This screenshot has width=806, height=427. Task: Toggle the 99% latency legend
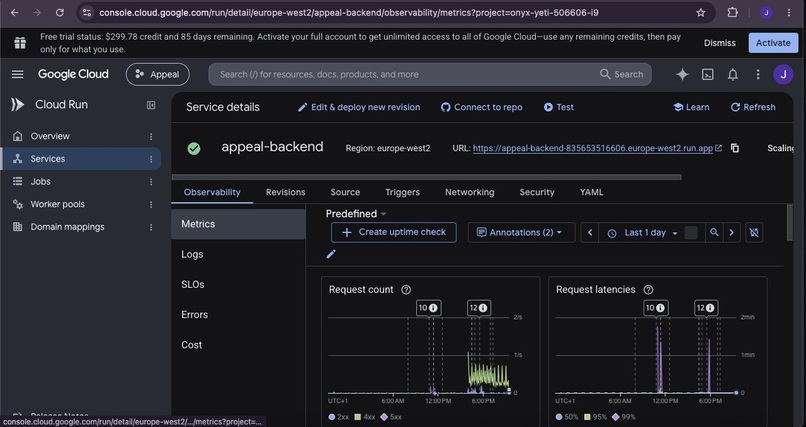pos(624,417)
